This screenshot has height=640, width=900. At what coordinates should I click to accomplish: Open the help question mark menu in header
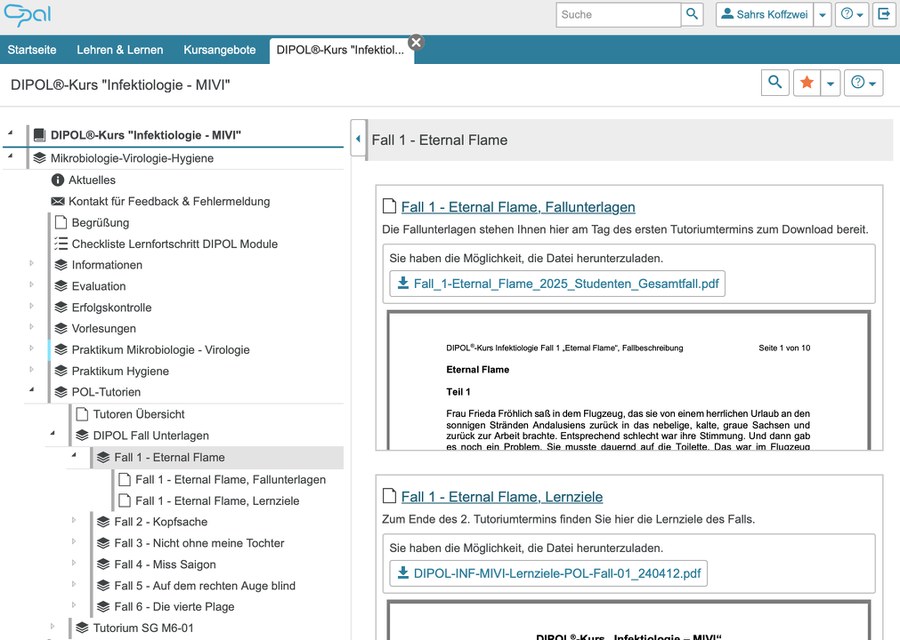coord(852,15)
